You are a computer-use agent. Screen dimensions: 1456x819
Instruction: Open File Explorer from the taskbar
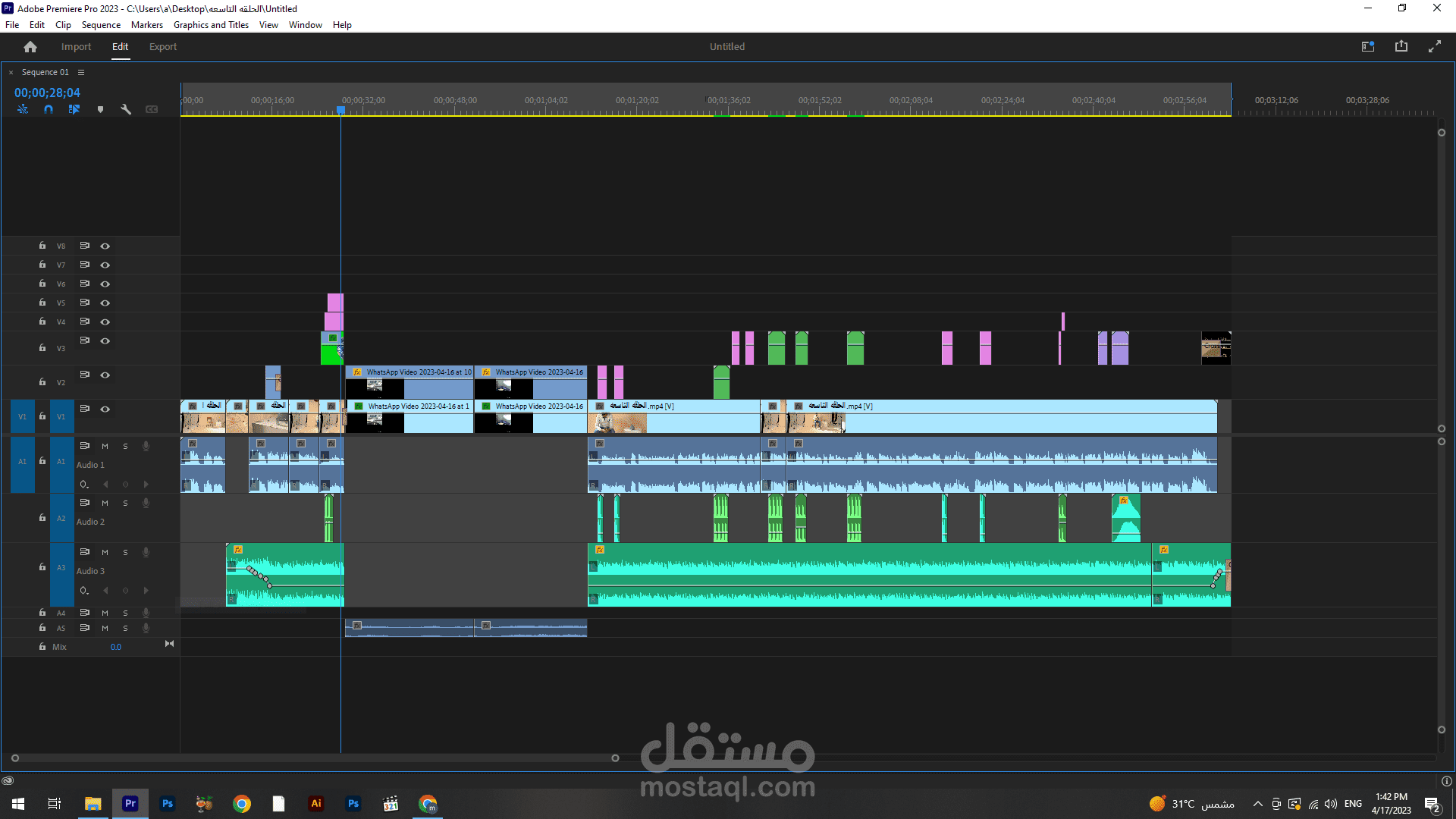tap(93, 804)
